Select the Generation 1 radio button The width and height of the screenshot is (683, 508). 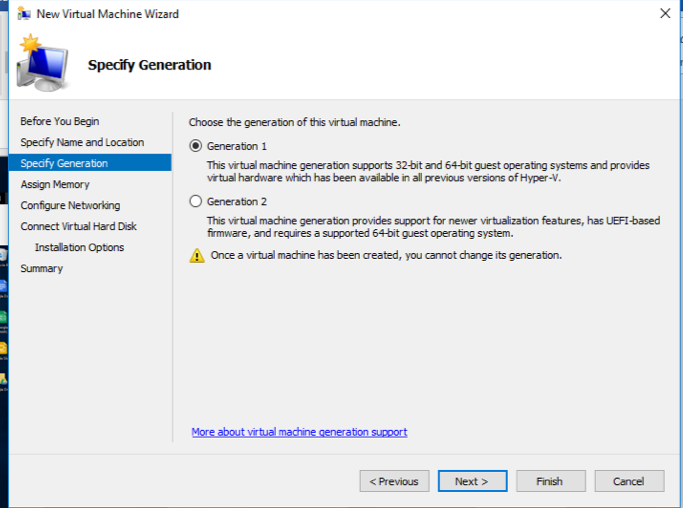tap(196, 146)
